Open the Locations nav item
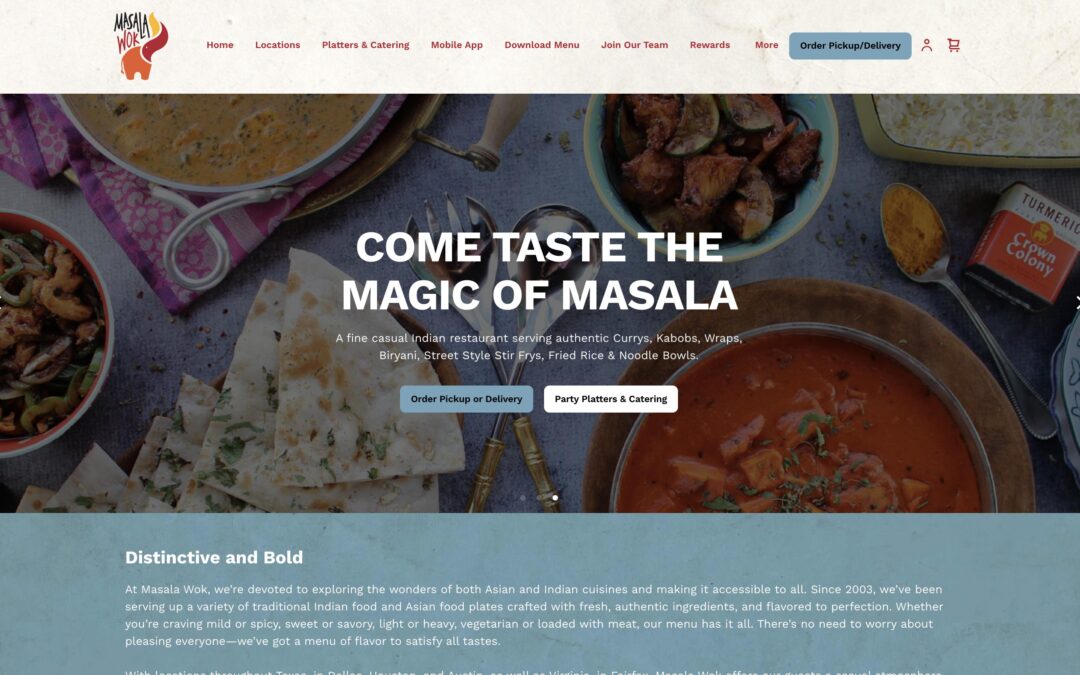 (278, 45)
